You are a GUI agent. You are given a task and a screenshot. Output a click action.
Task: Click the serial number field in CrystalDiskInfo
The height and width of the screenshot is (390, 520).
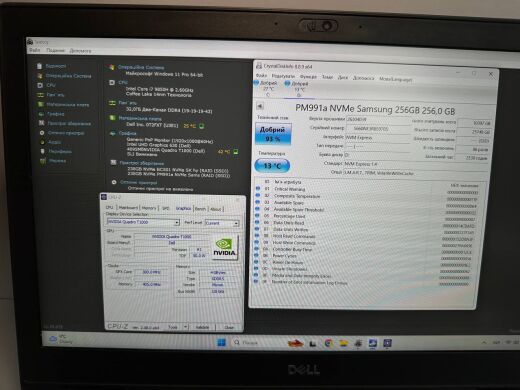click(378, 128)
